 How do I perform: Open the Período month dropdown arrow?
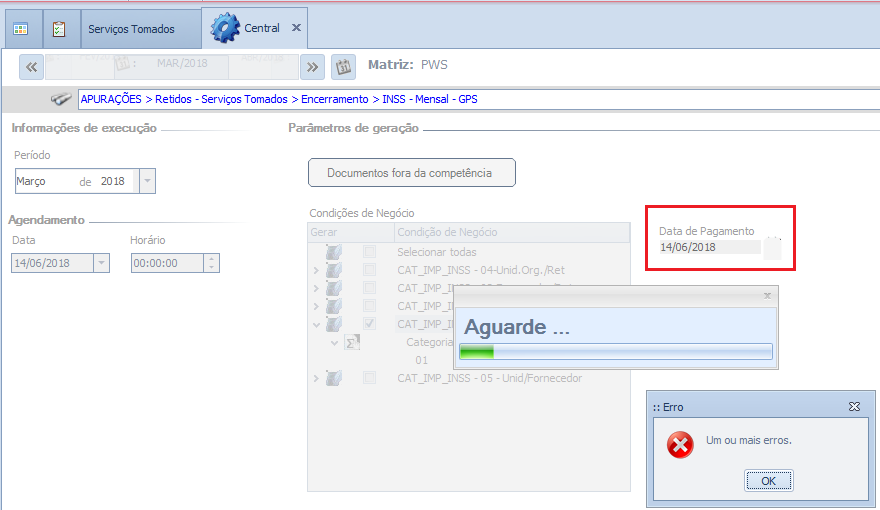click(x=147, y=181)
